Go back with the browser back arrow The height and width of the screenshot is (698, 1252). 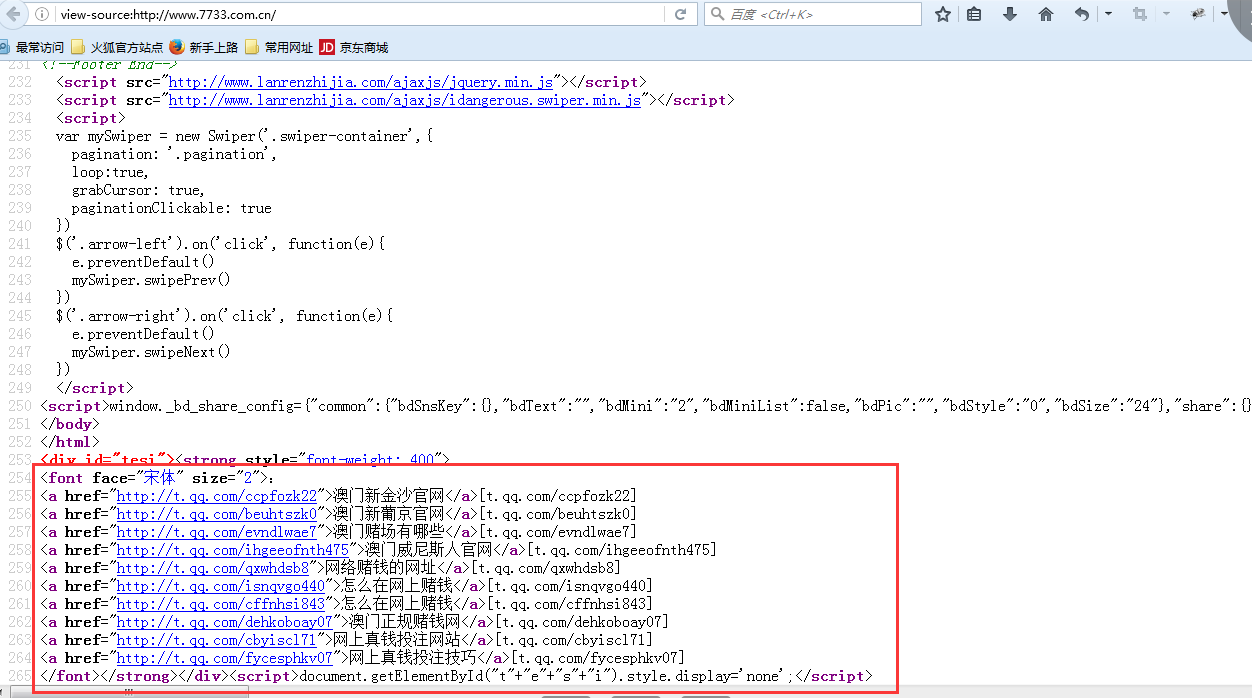coord(14,14)
